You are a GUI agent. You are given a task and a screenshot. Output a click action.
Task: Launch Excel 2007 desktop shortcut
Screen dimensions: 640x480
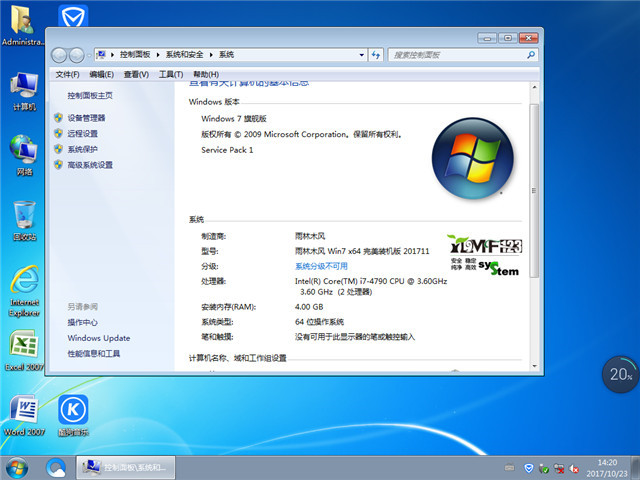(x=24, y=351)
